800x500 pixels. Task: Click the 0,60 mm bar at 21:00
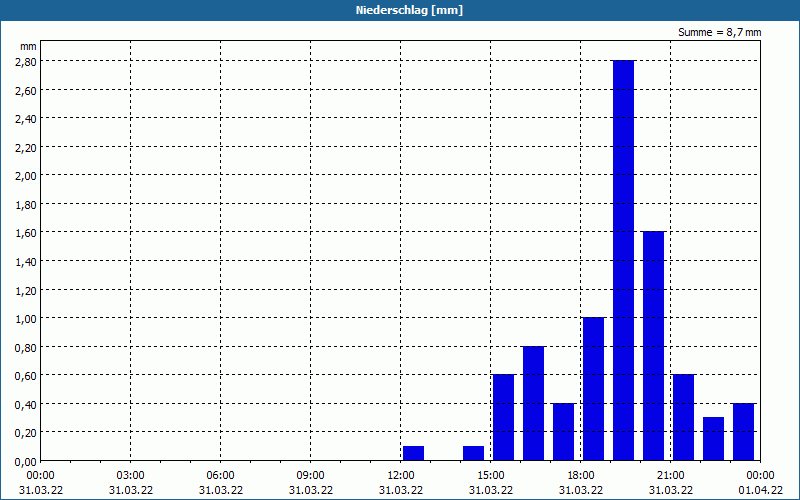click(x=684, y=417)
